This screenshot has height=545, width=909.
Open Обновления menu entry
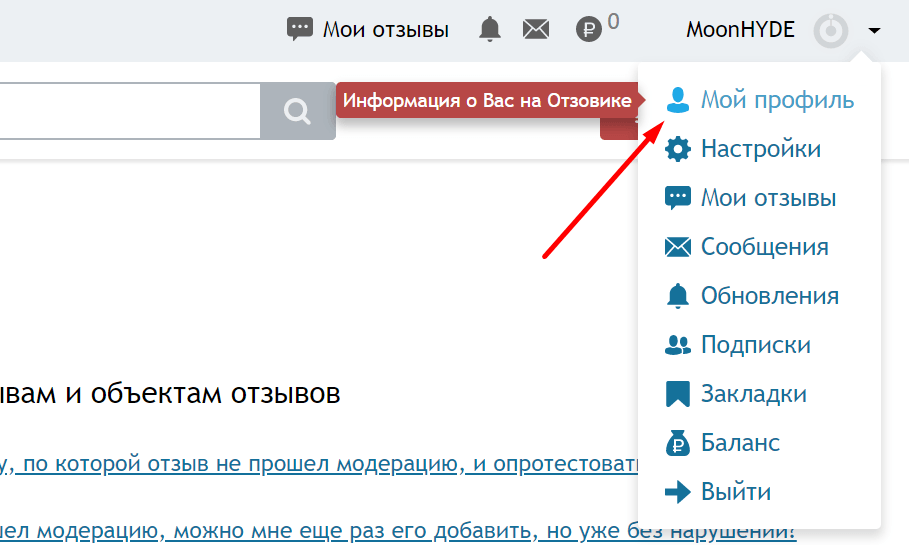pyautogui.click(x=752, y=296)
